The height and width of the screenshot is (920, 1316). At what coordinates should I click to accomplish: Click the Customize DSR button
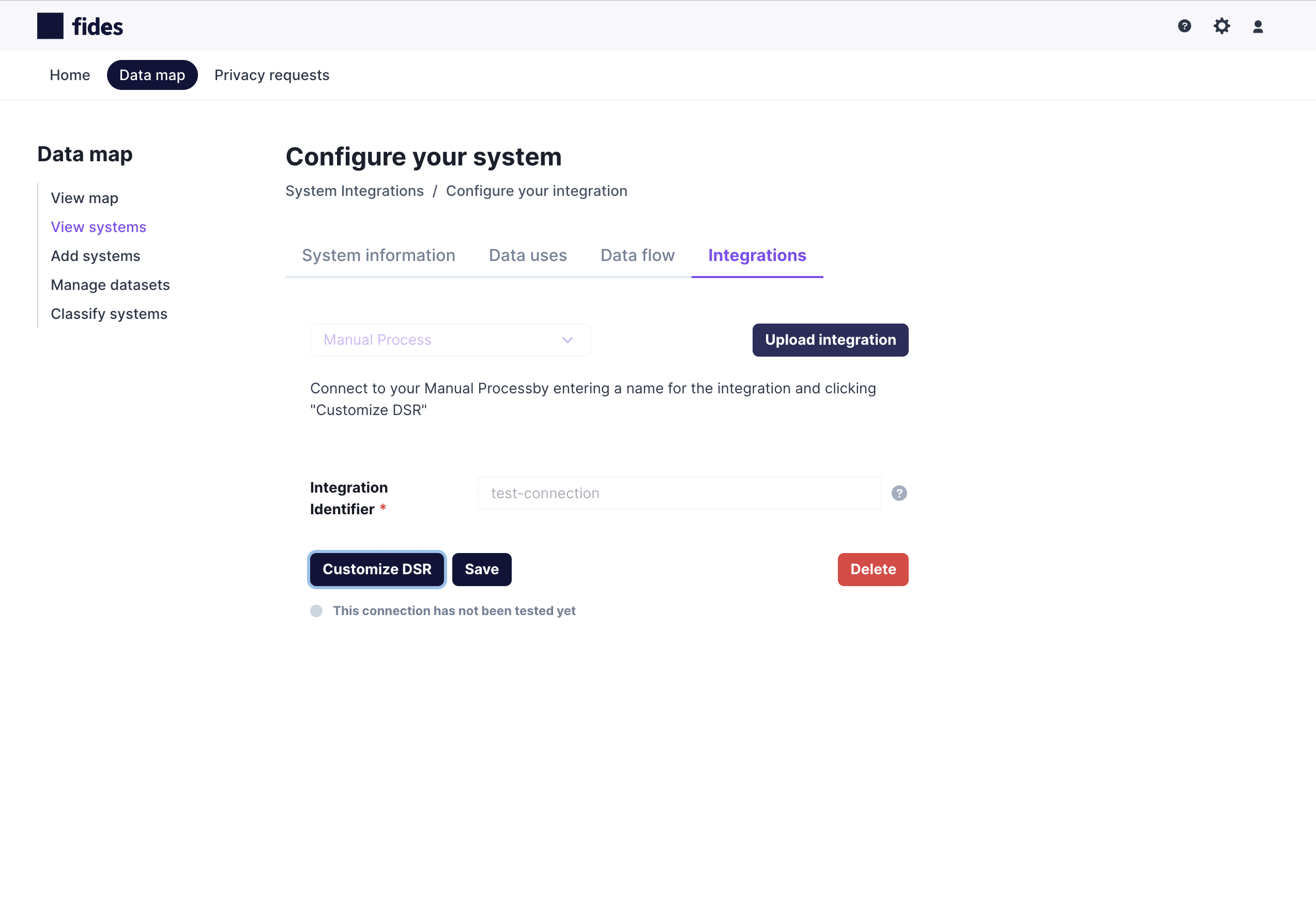pos(377,569)
